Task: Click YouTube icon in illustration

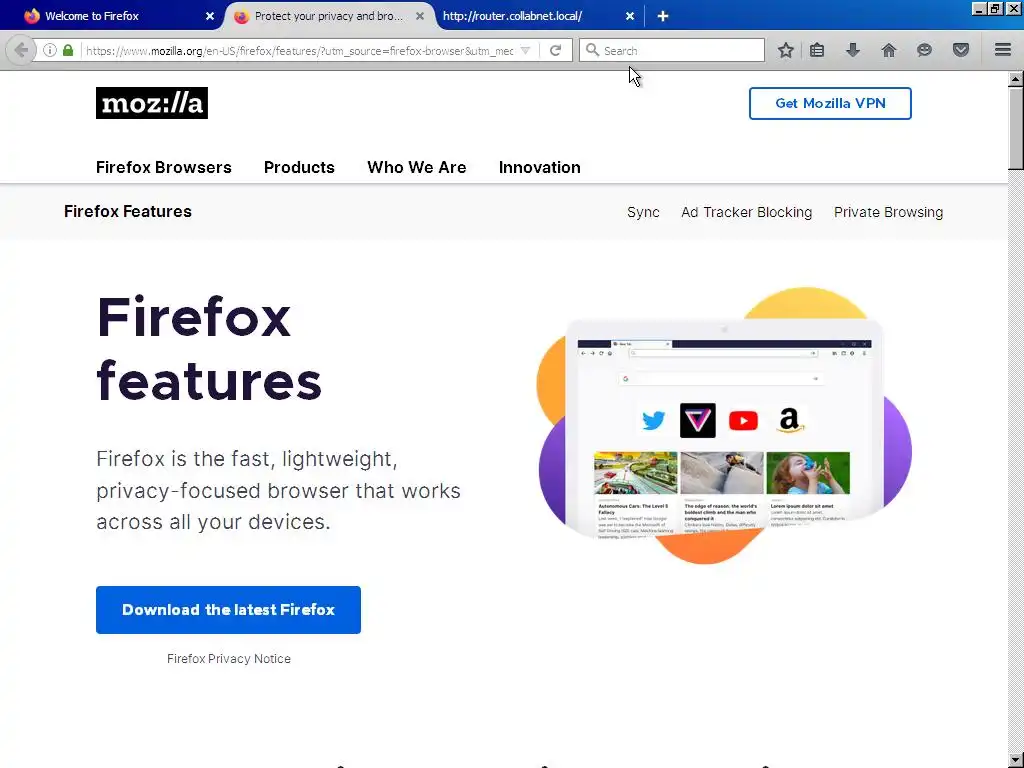Action: coord(743,421)
